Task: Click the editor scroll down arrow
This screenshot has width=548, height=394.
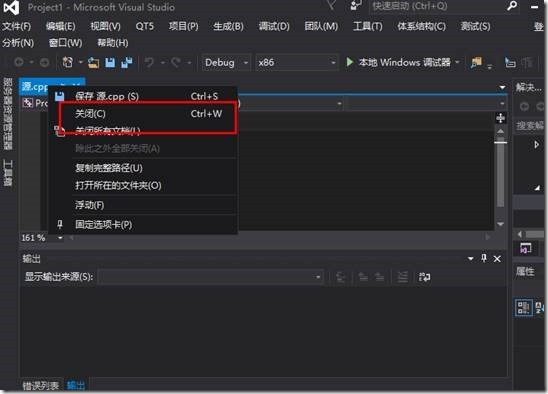Action: point(500,224)
